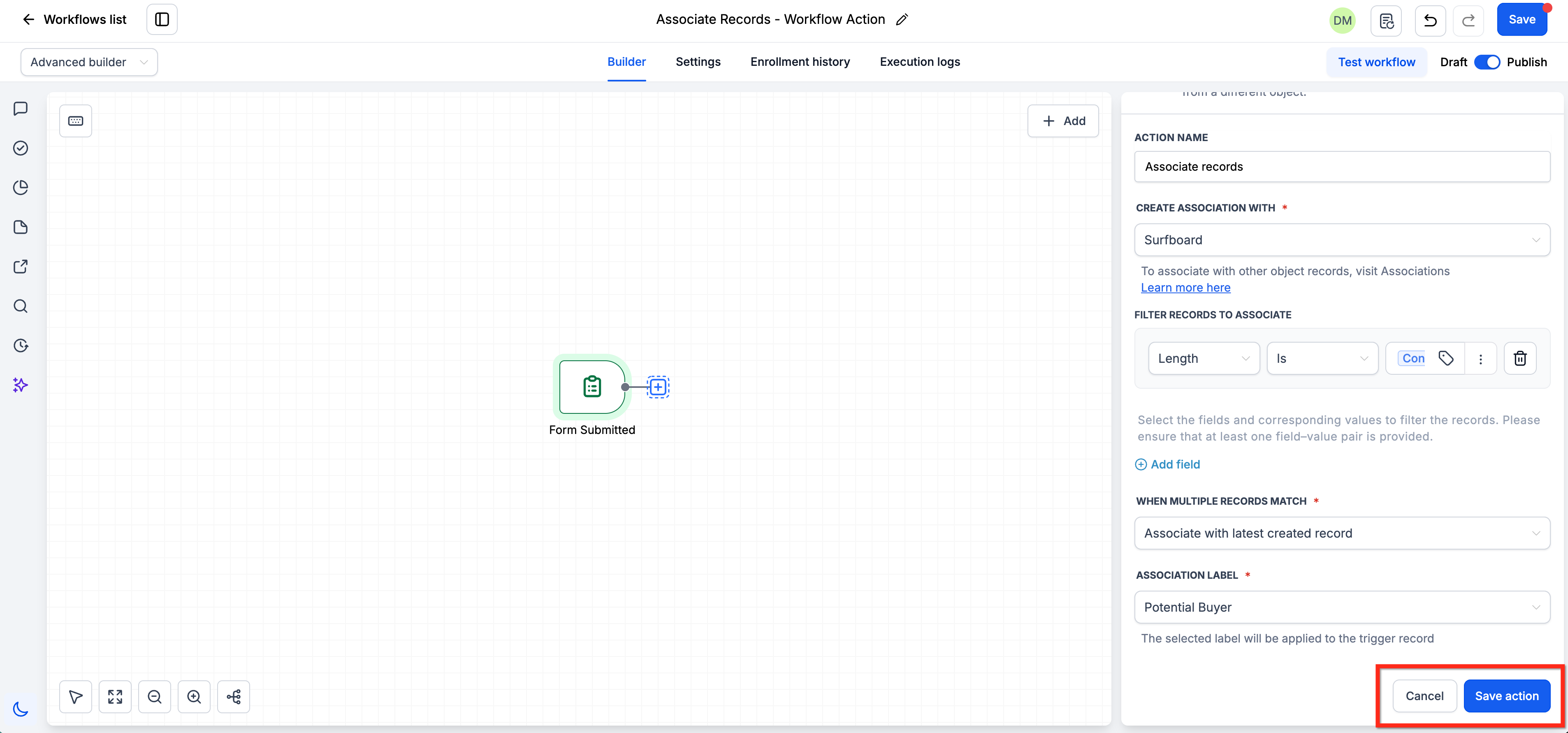Image resolution: width=1568 pixels, height=733 pixels.
Task: Select the pointer cursor tool
Action: (75, 696)
